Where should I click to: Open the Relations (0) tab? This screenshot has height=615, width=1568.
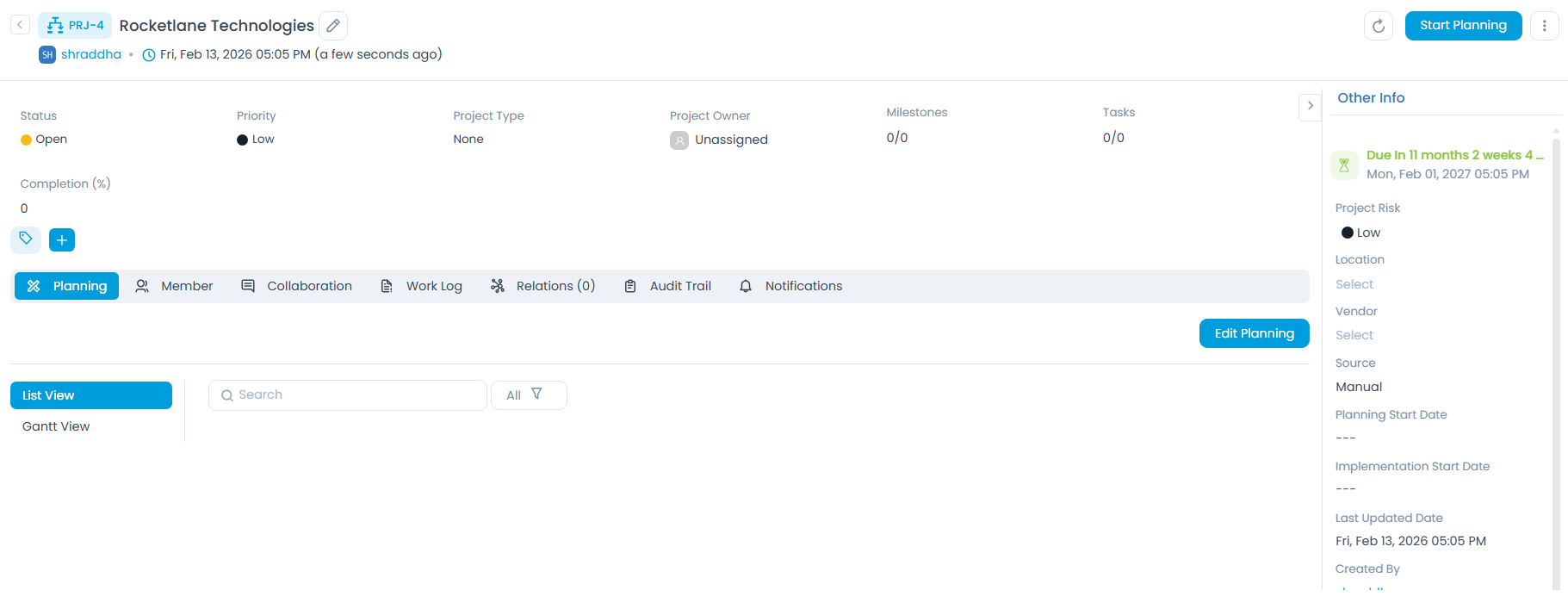(543, 286)
